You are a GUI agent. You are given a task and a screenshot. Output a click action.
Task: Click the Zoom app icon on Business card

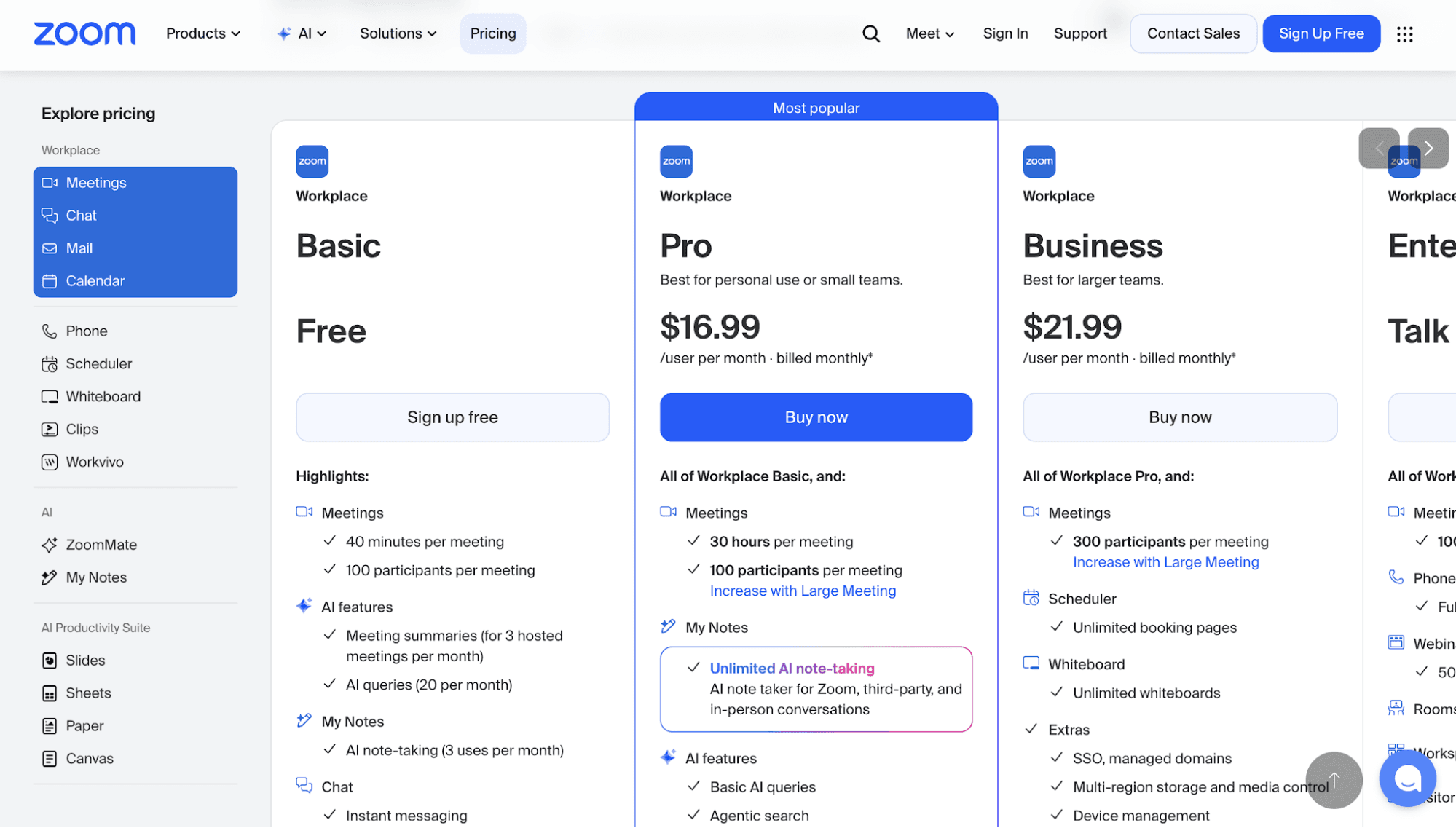point(1039,162)
